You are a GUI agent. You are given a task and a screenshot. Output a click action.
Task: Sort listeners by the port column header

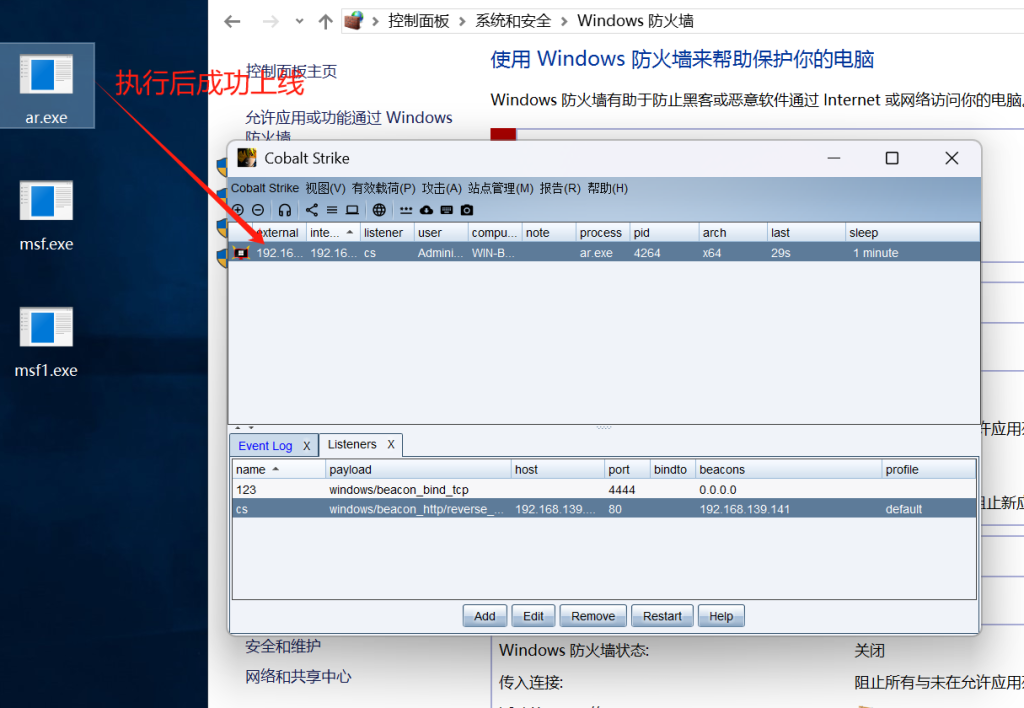pos(627,470)
